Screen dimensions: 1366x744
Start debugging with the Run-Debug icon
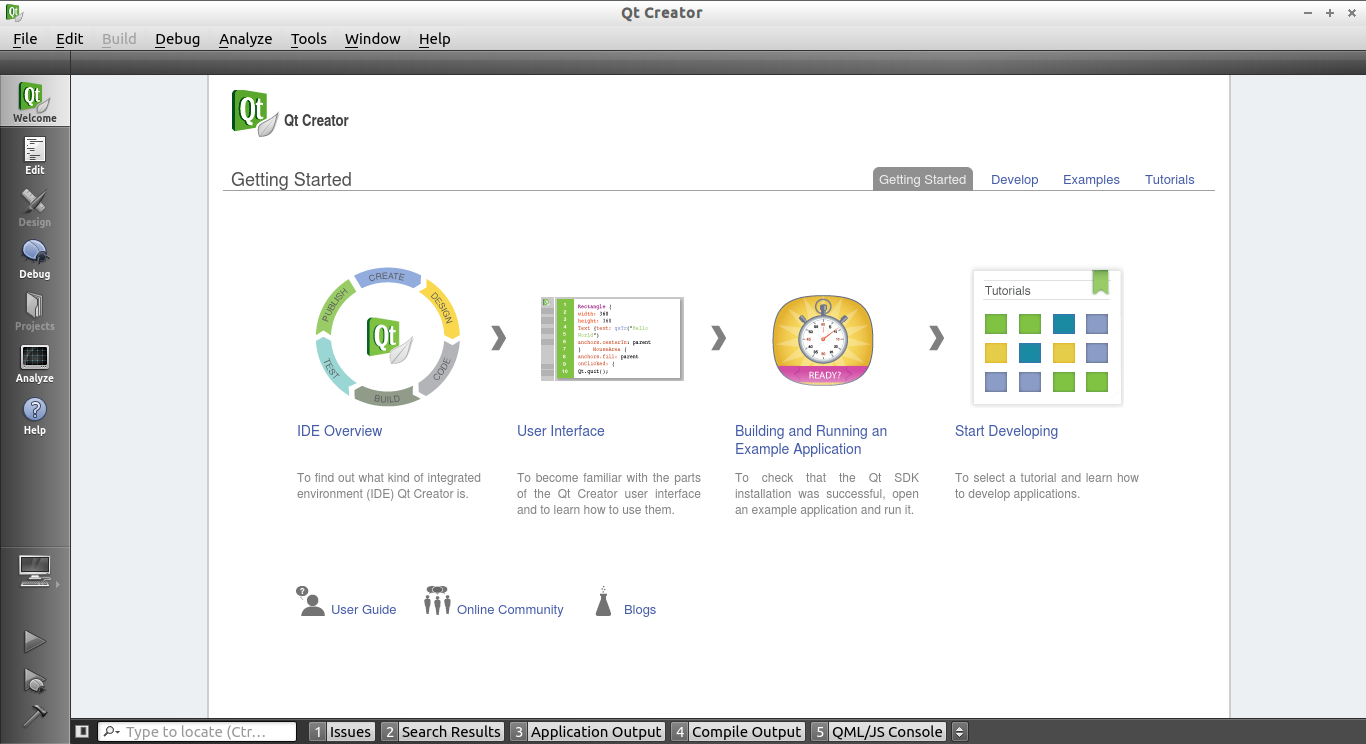coord(35,681)
